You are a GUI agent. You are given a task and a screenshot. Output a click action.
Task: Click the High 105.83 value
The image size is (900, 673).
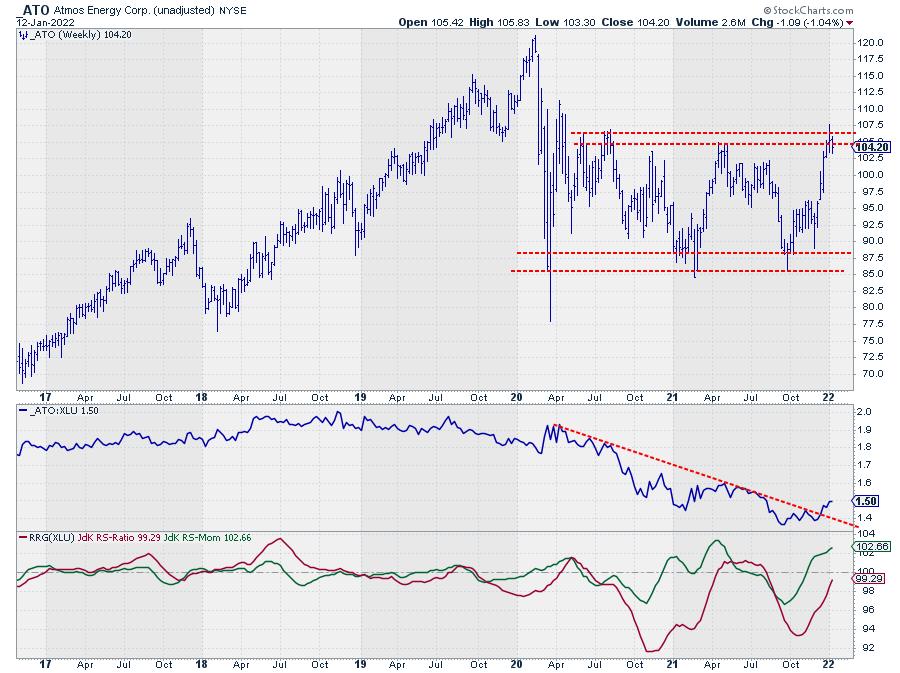(500, 22)
